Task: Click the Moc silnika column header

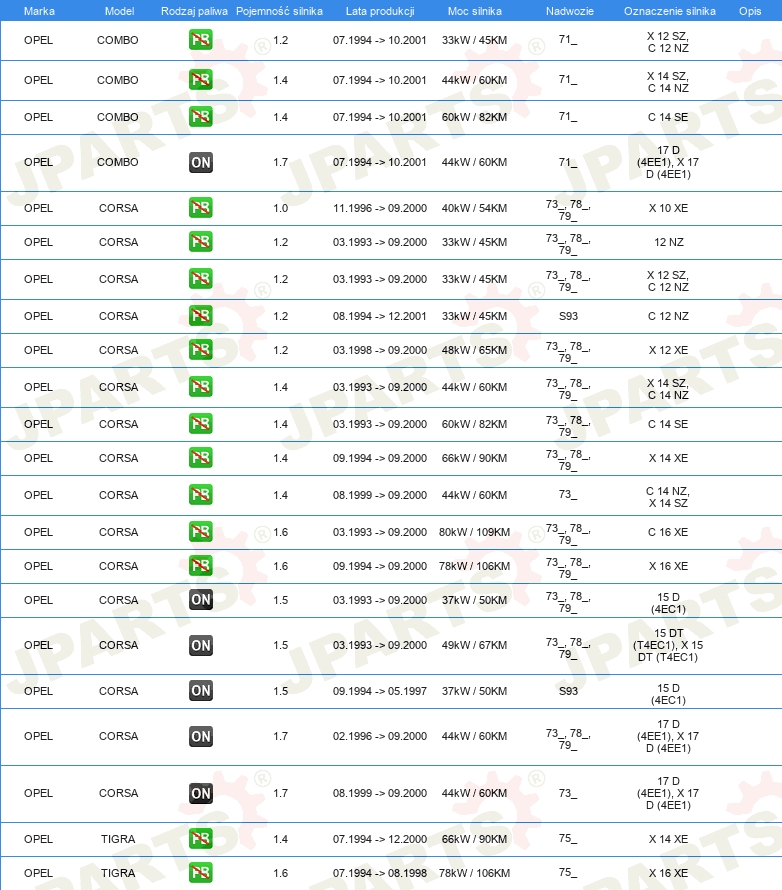Action: 474,11
